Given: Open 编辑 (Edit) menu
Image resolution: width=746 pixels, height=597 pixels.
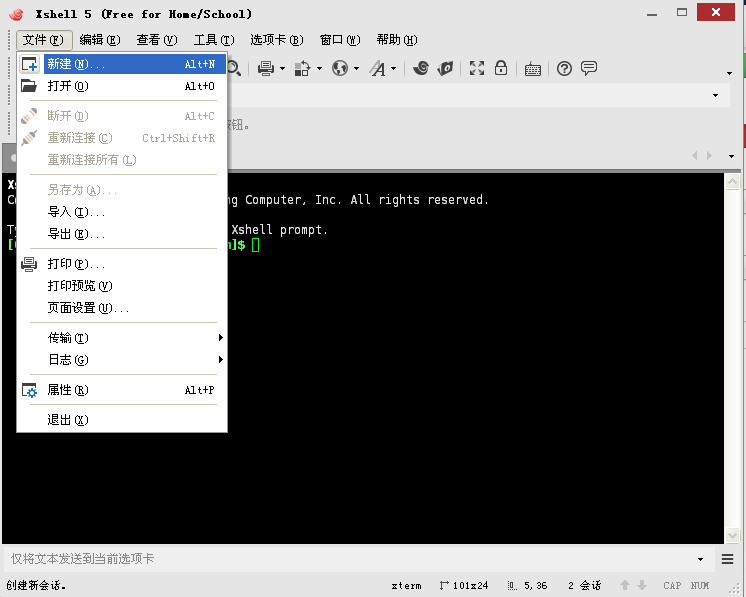Looking at the screenshot, I should [x=100, y=40].
